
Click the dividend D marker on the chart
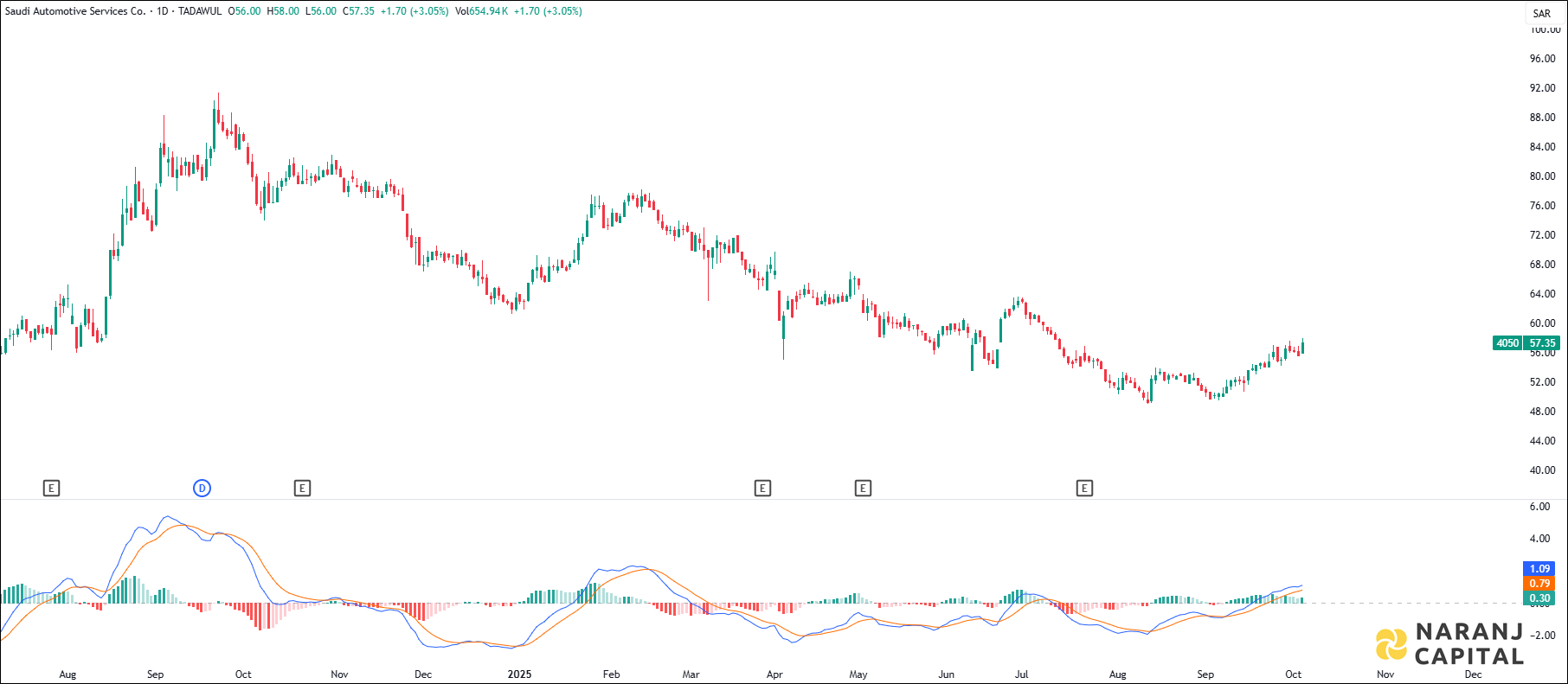click(x=202, y=489)
